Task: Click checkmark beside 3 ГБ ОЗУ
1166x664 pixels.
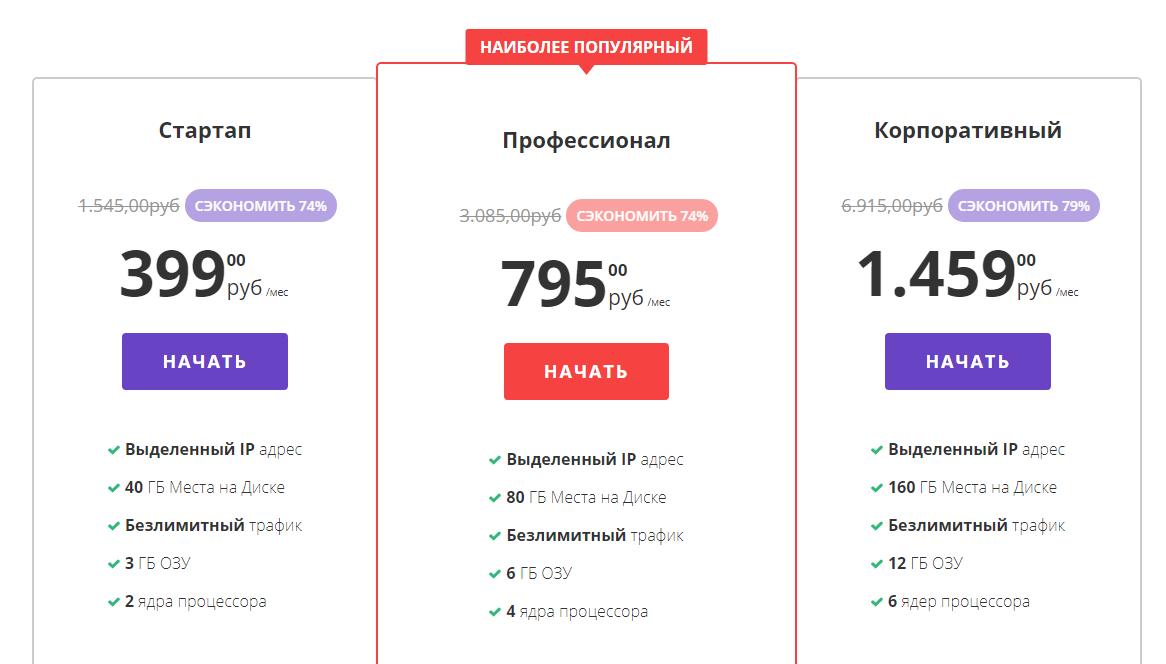Action: tap(114, 564)
